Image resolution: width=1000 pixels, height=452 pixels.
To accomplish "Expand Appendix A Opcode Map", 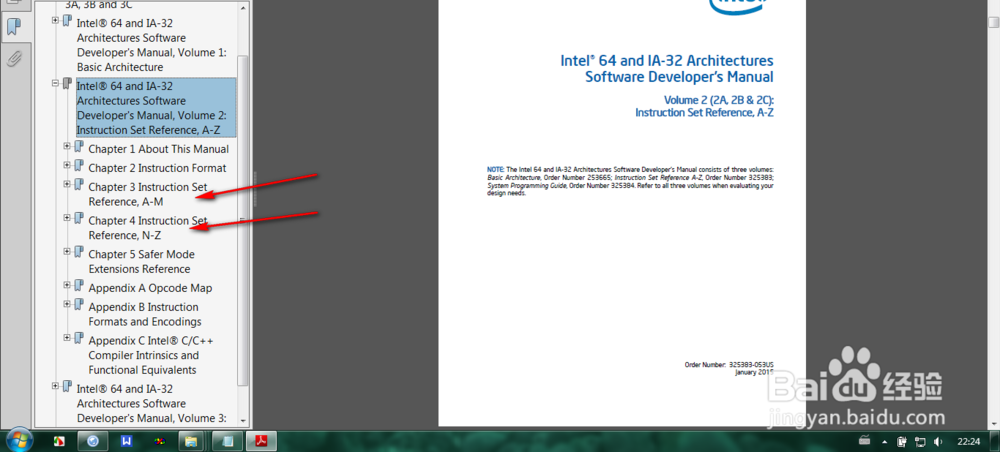I will (x=67, y=285).
